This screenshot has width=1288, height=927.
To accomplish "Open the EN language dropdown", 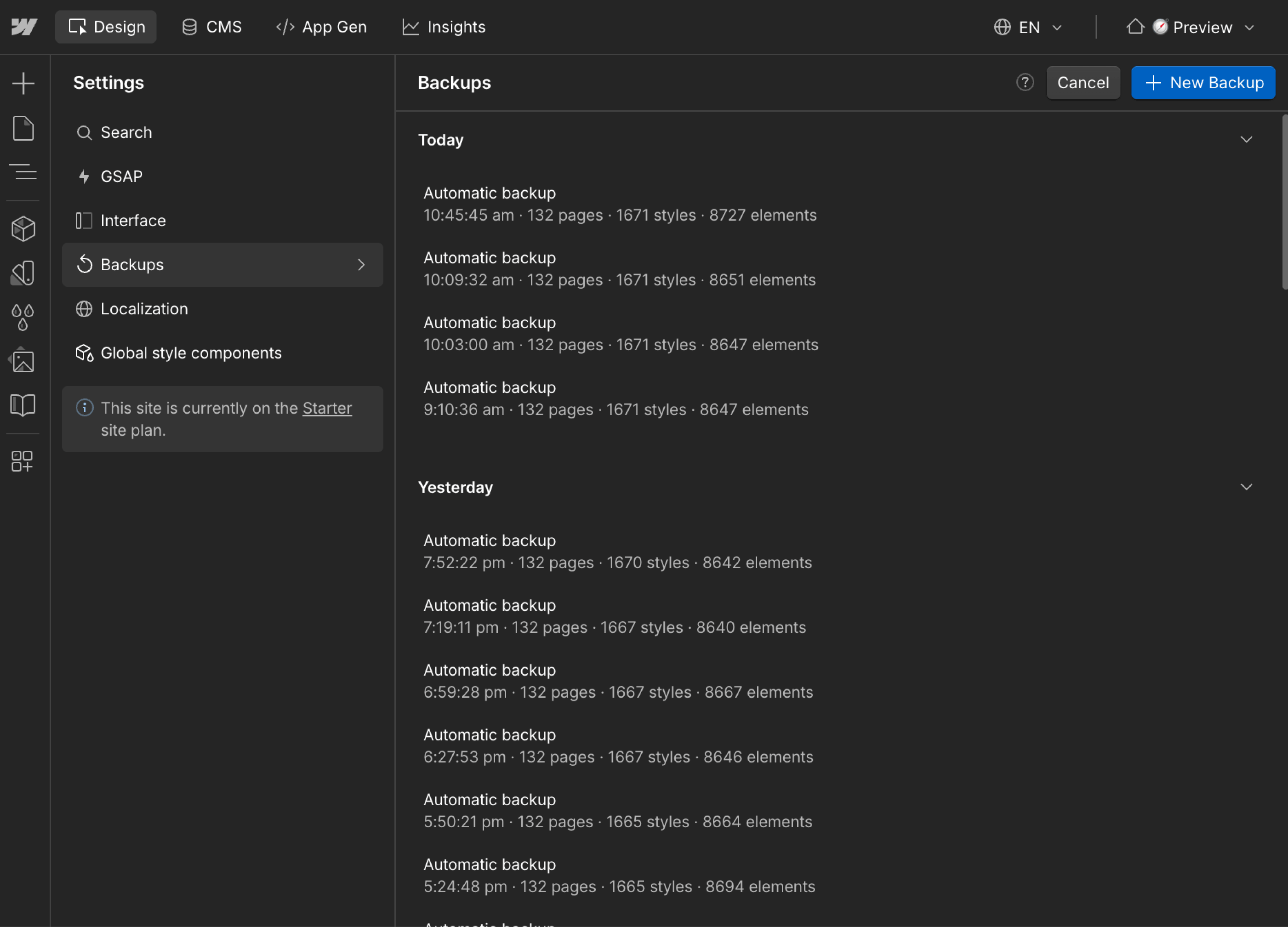I will click(1028, 27).
